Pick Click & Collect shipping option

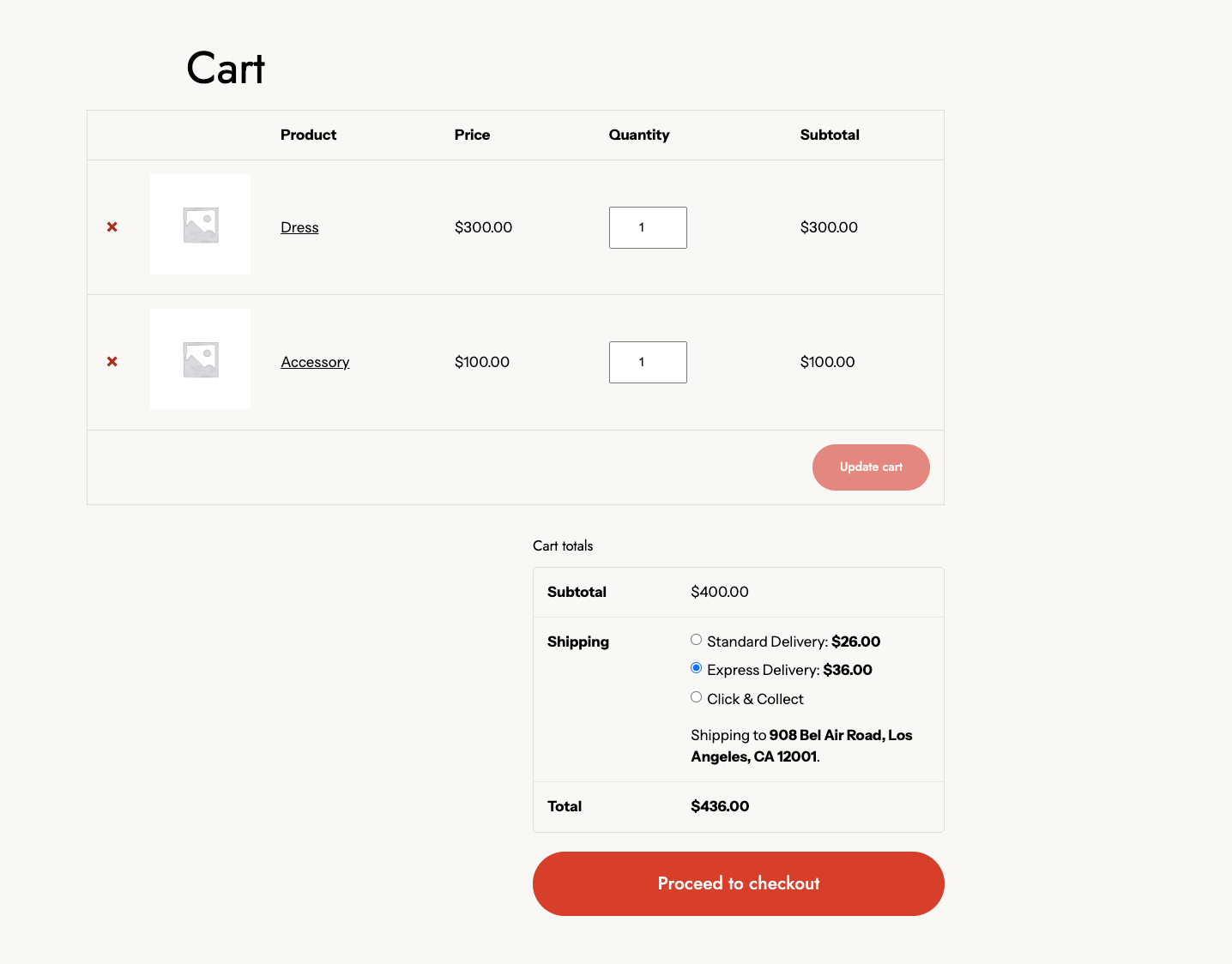click(x=697, y=697)
